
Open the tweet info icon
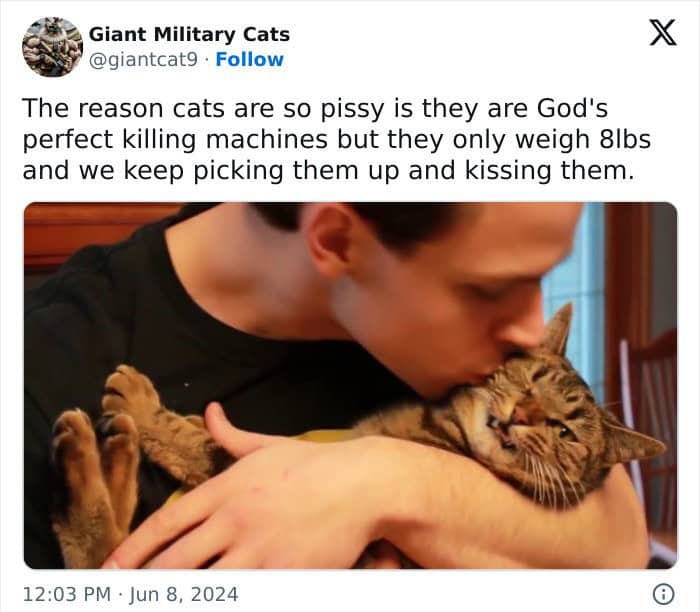coord(663,594)
